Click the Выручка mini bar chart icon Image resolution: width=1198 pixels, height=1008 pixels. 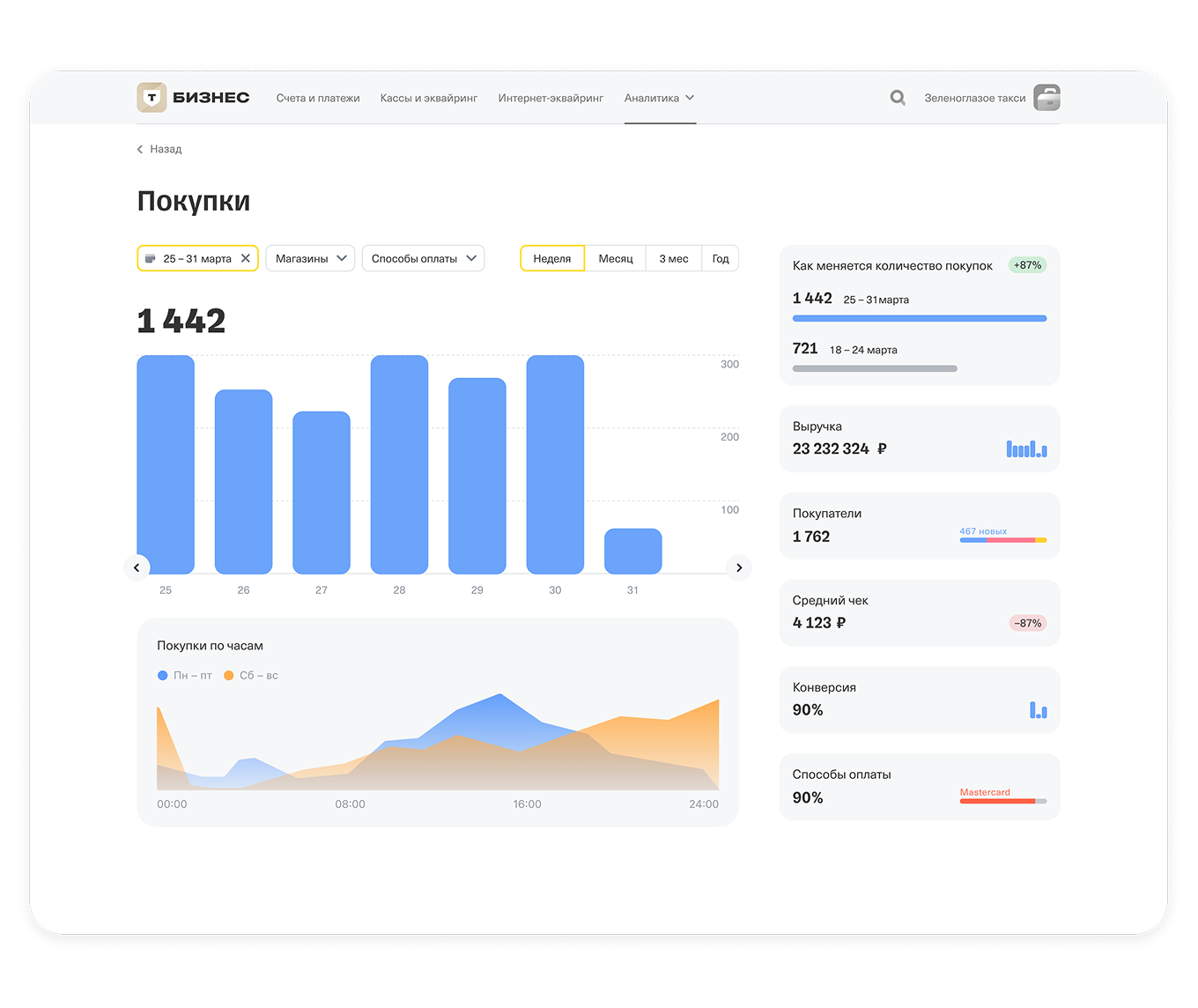[1026, 449]
